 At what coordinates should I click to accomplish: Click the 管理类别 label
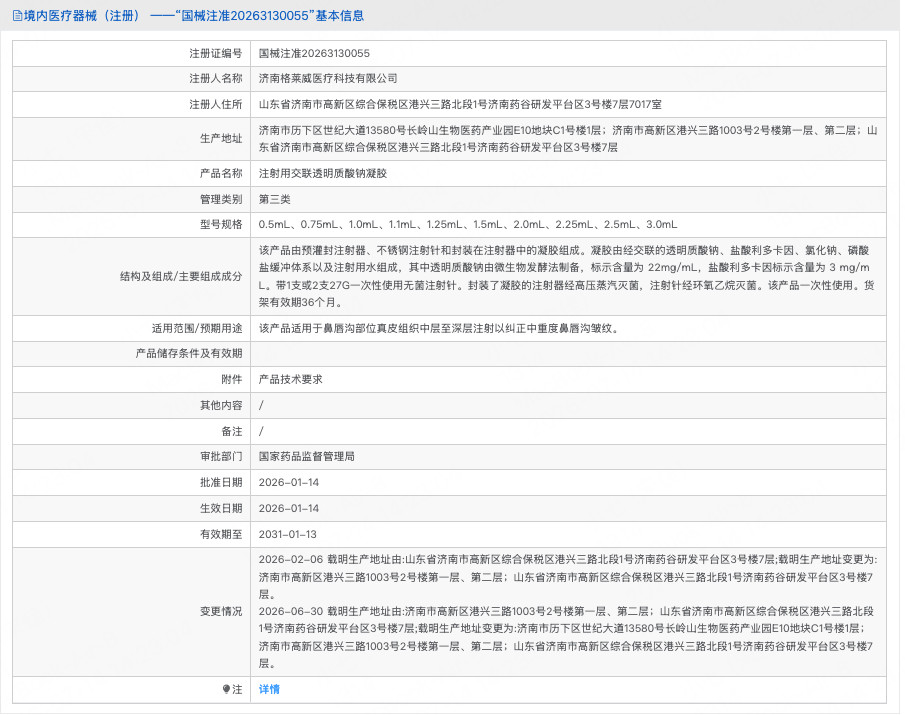coord(221,200)
